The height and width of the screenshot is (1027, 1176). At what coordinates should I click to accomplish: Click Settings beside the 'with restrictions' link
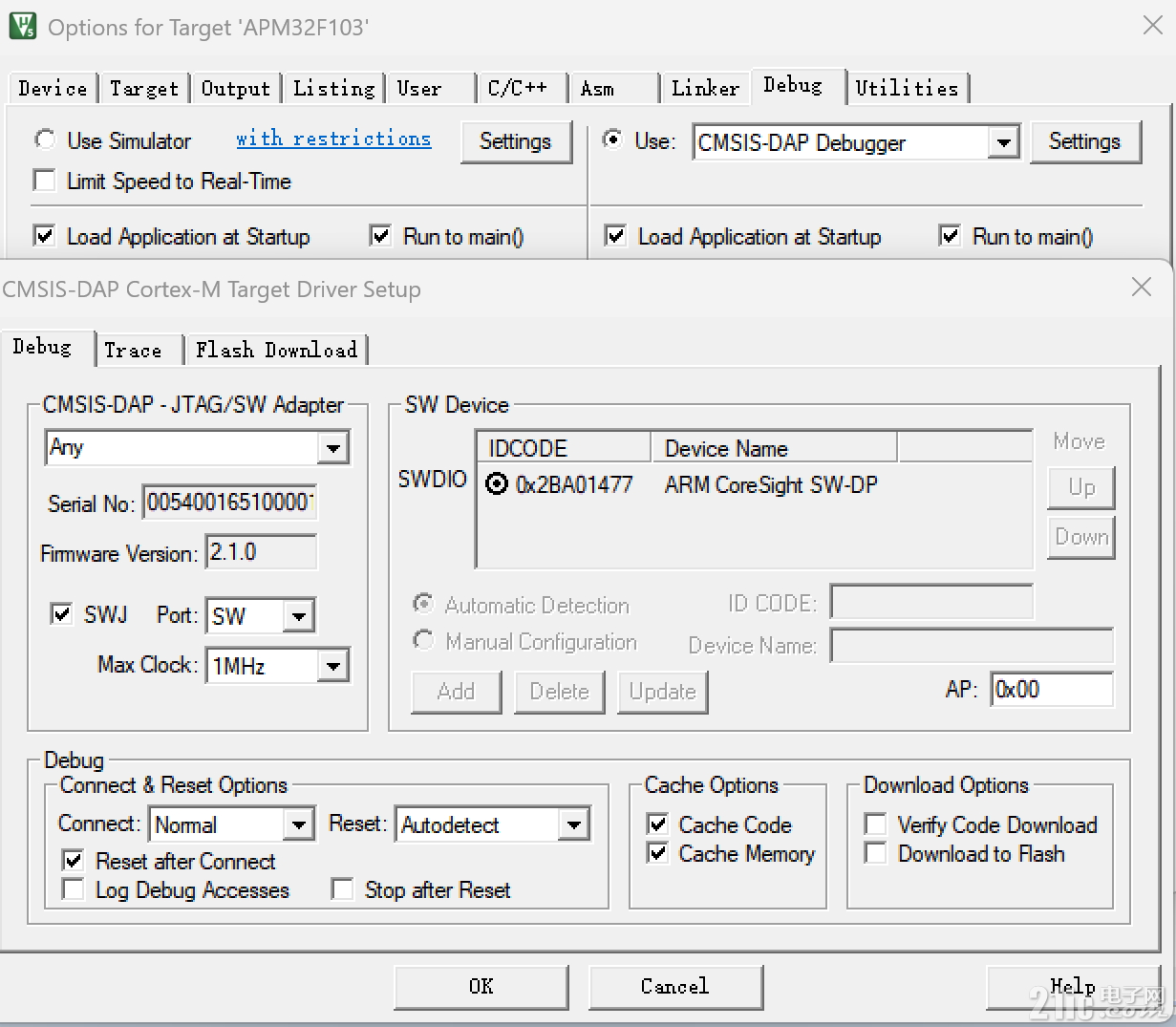[x=516, y=141]
